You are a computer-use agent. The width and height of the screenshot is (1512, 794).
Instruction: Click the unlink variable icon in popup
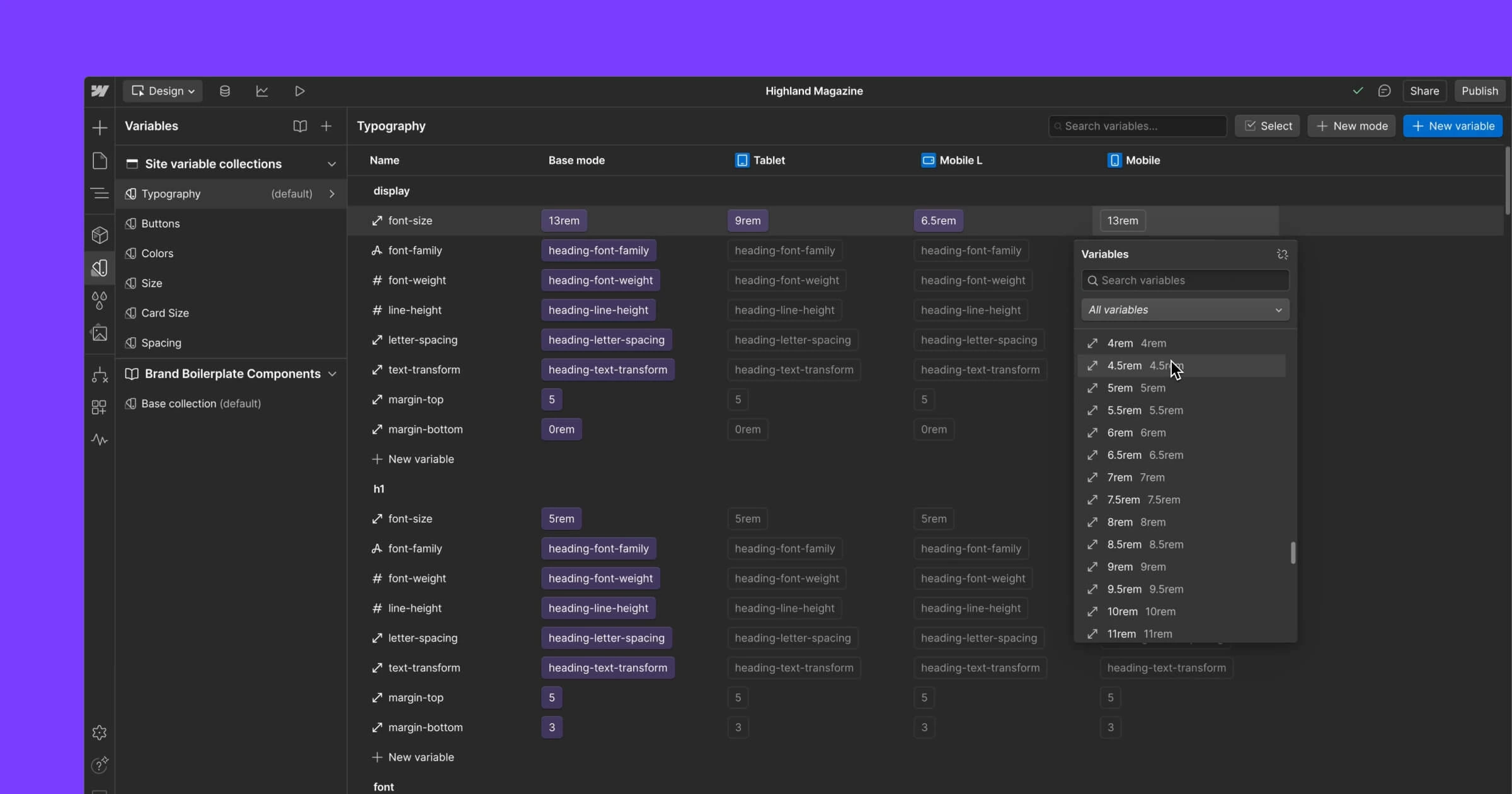(1282, 255)
